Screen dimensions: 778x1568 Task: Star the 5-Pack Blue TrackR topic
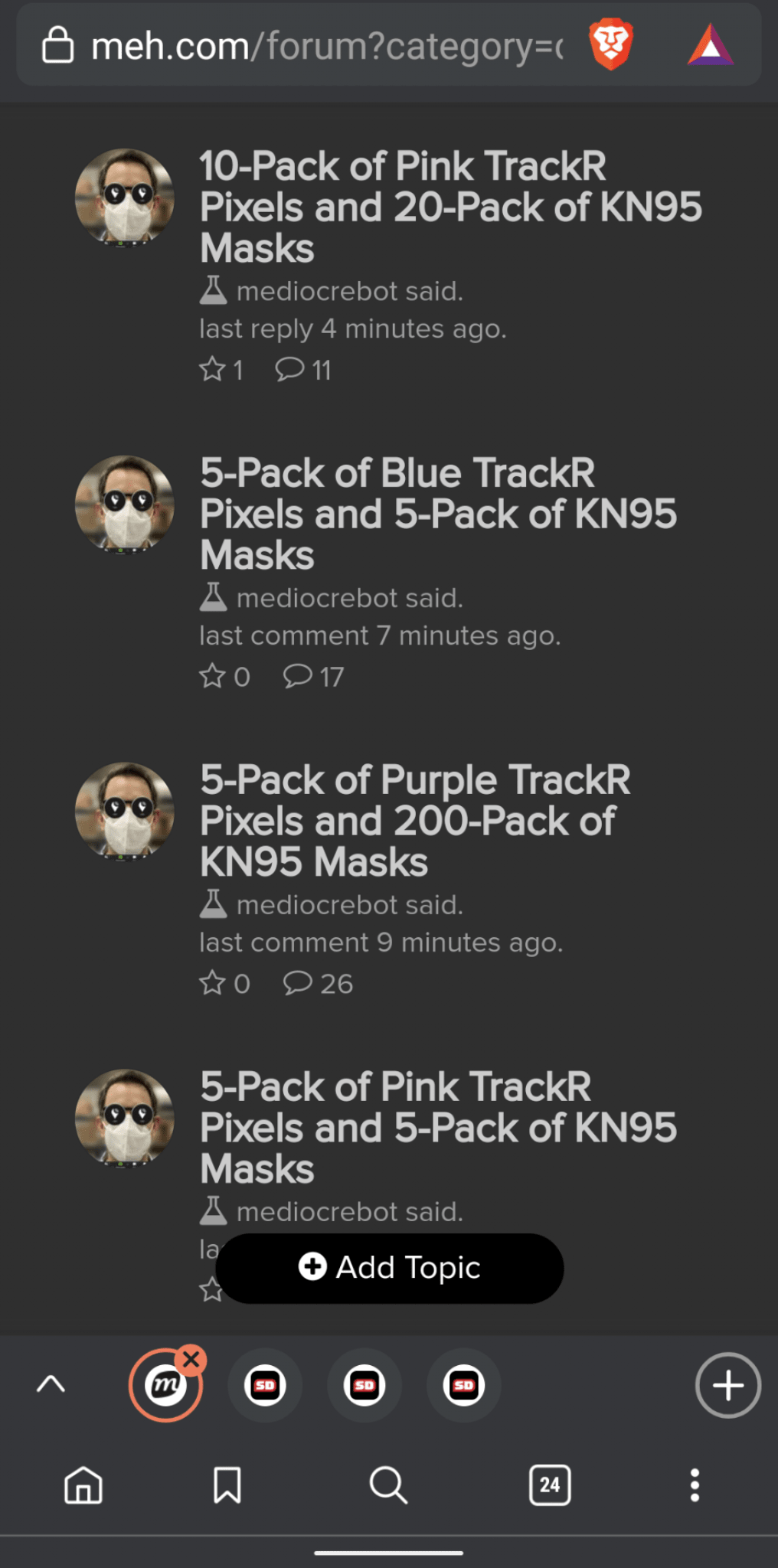212,676
